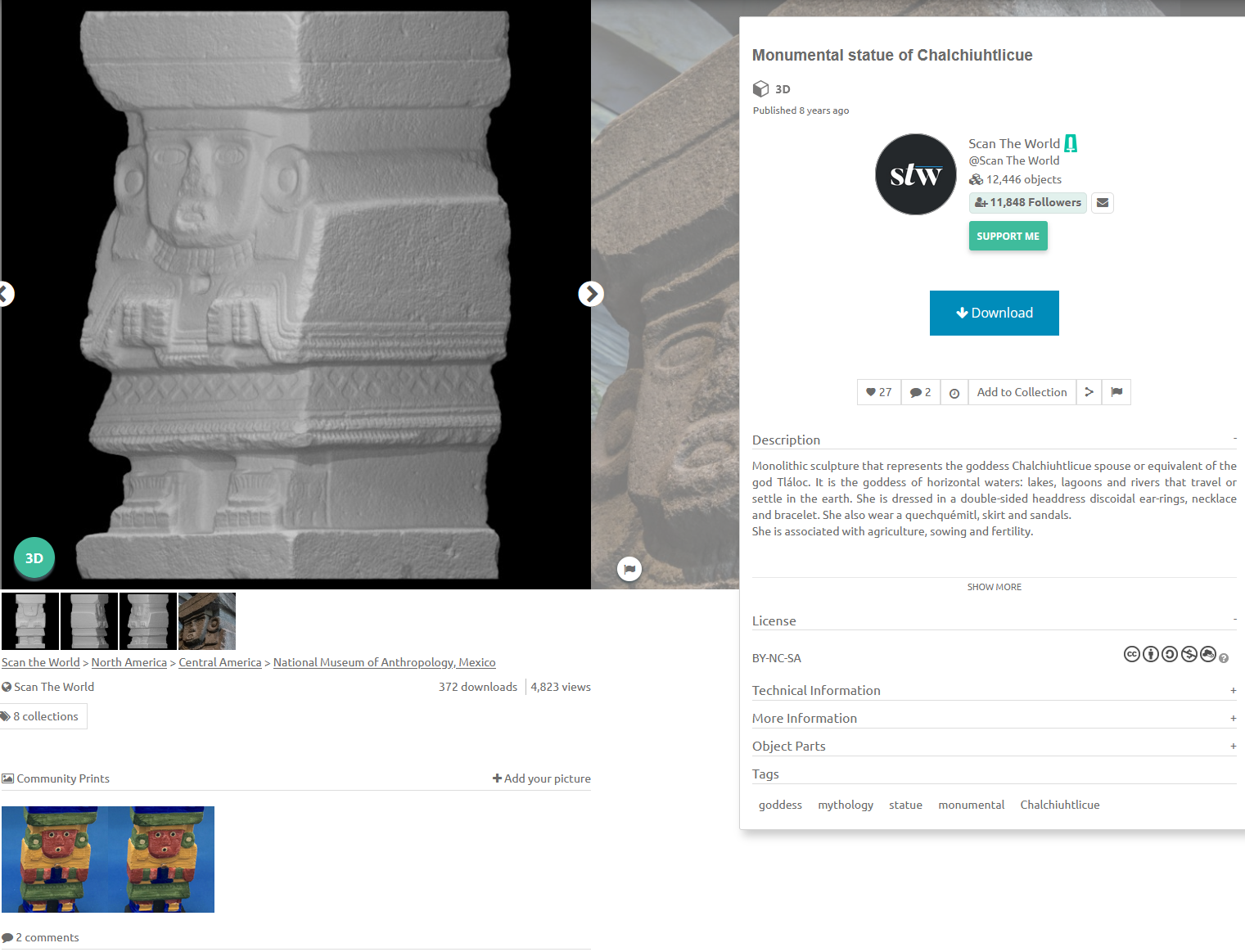Select the colored stone statue thumbnail

pos(207,621)
